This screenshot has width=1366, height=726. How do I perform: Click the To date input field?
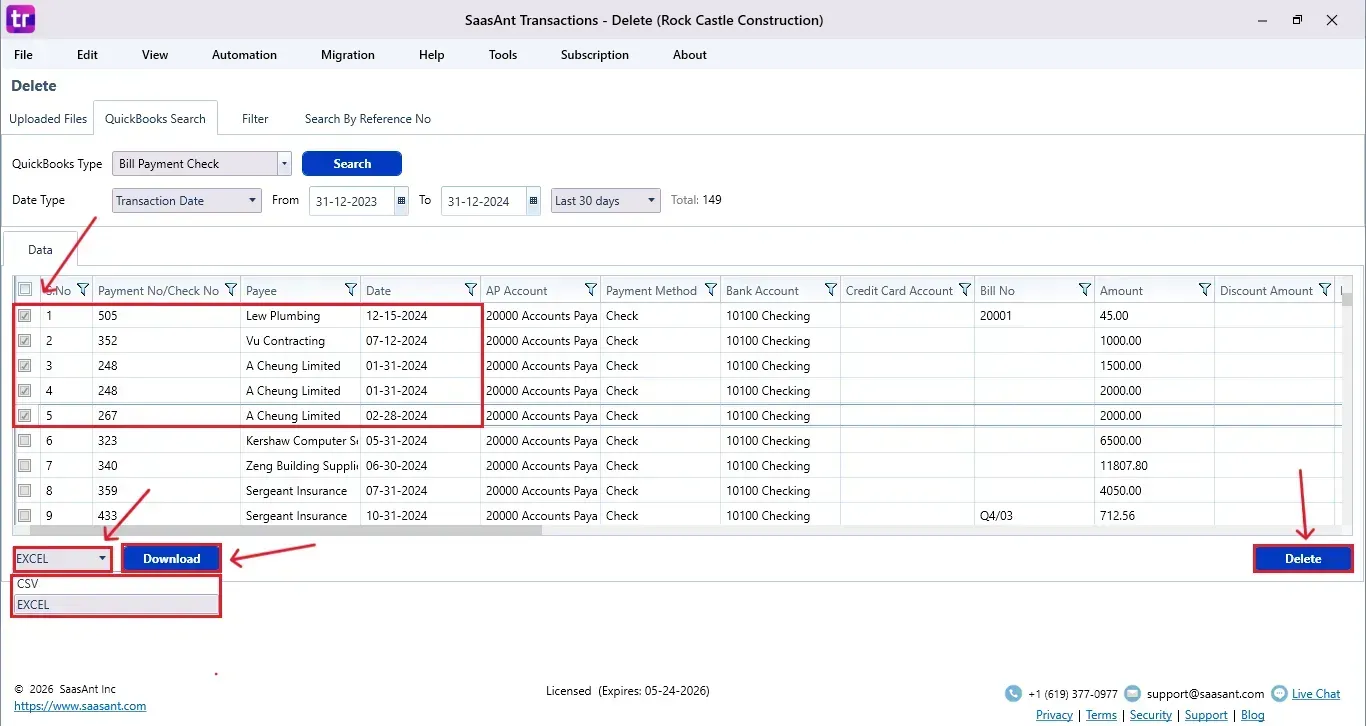484,201
